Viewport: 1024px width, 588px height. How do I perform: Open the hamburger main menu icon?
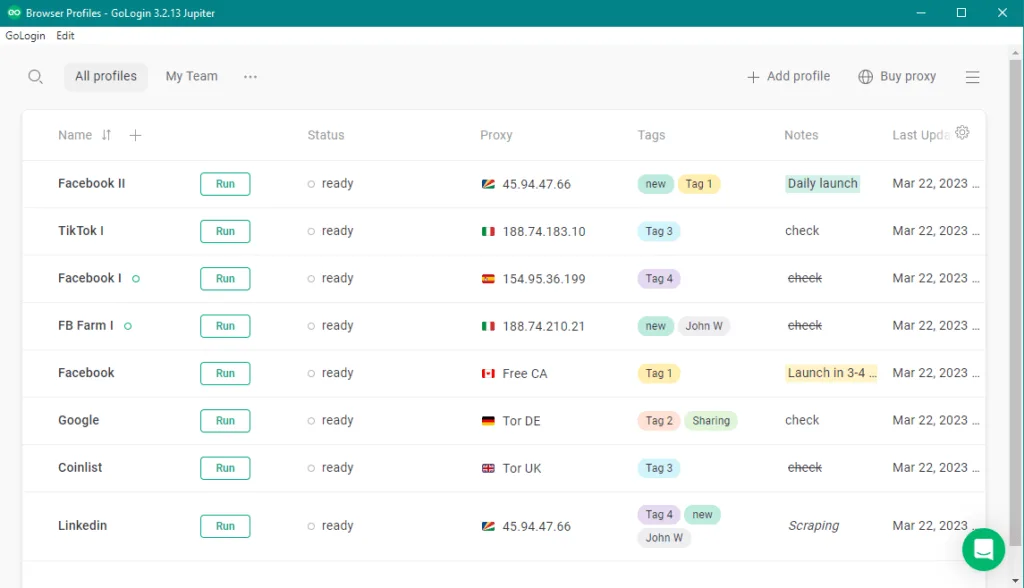coord(972,77)
